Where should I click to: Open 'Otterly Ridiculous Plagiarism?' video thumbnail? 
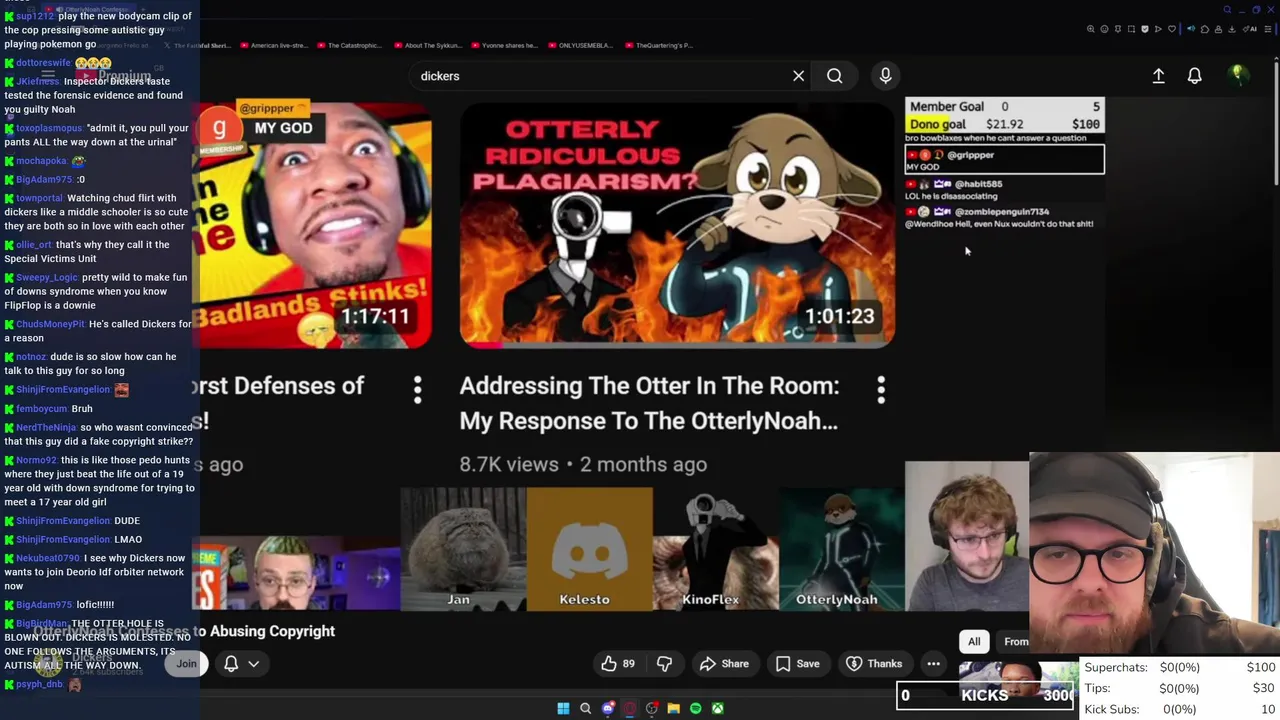pos(677,225)
